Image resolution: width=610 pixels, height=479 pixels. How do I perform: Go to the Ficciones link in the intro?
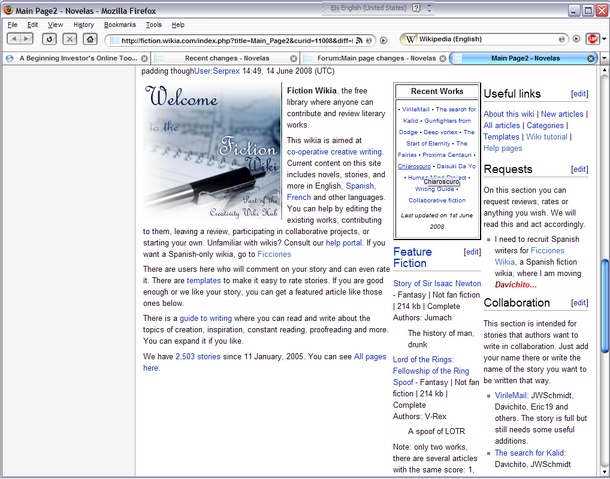point(274,254)
